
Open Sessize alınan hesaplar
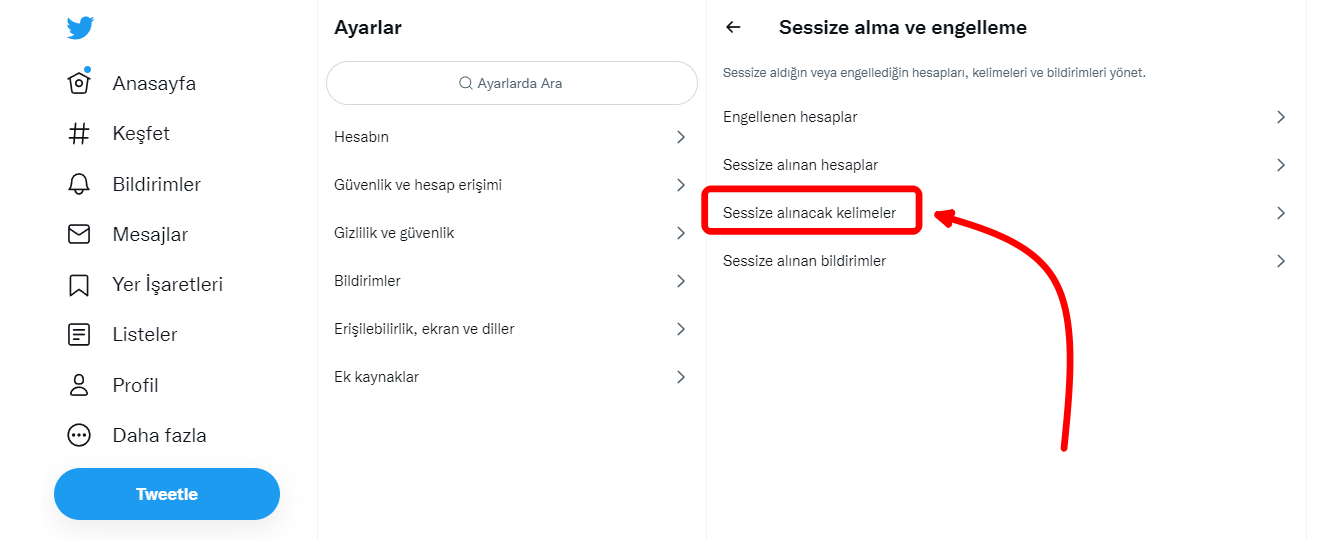tap(800, 165)
